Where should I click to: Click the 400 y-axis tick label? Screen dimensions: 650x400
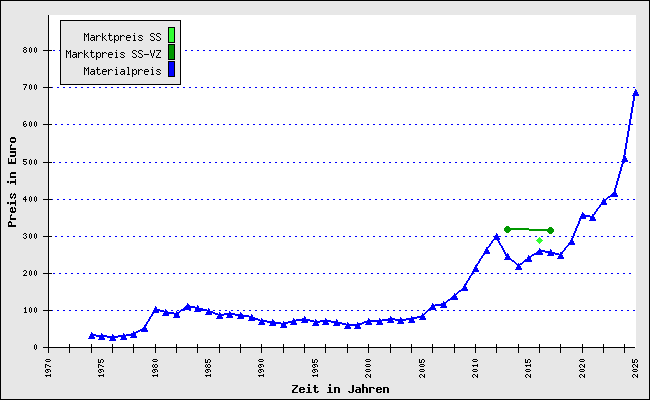[x=30, y=199]
